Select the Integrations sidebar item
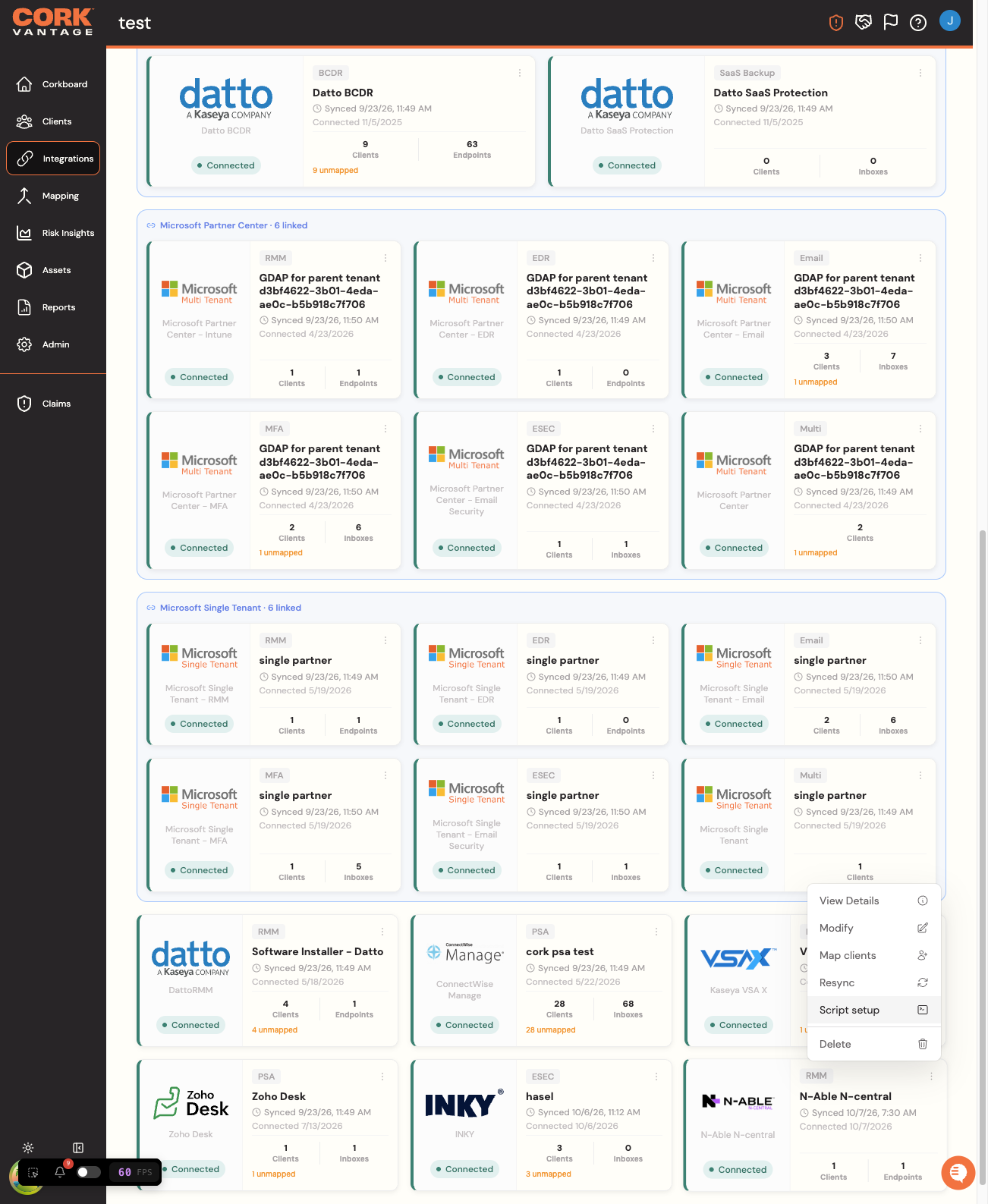The width and height of the screenshot is (988, 1204). click(x=53, y=159)
